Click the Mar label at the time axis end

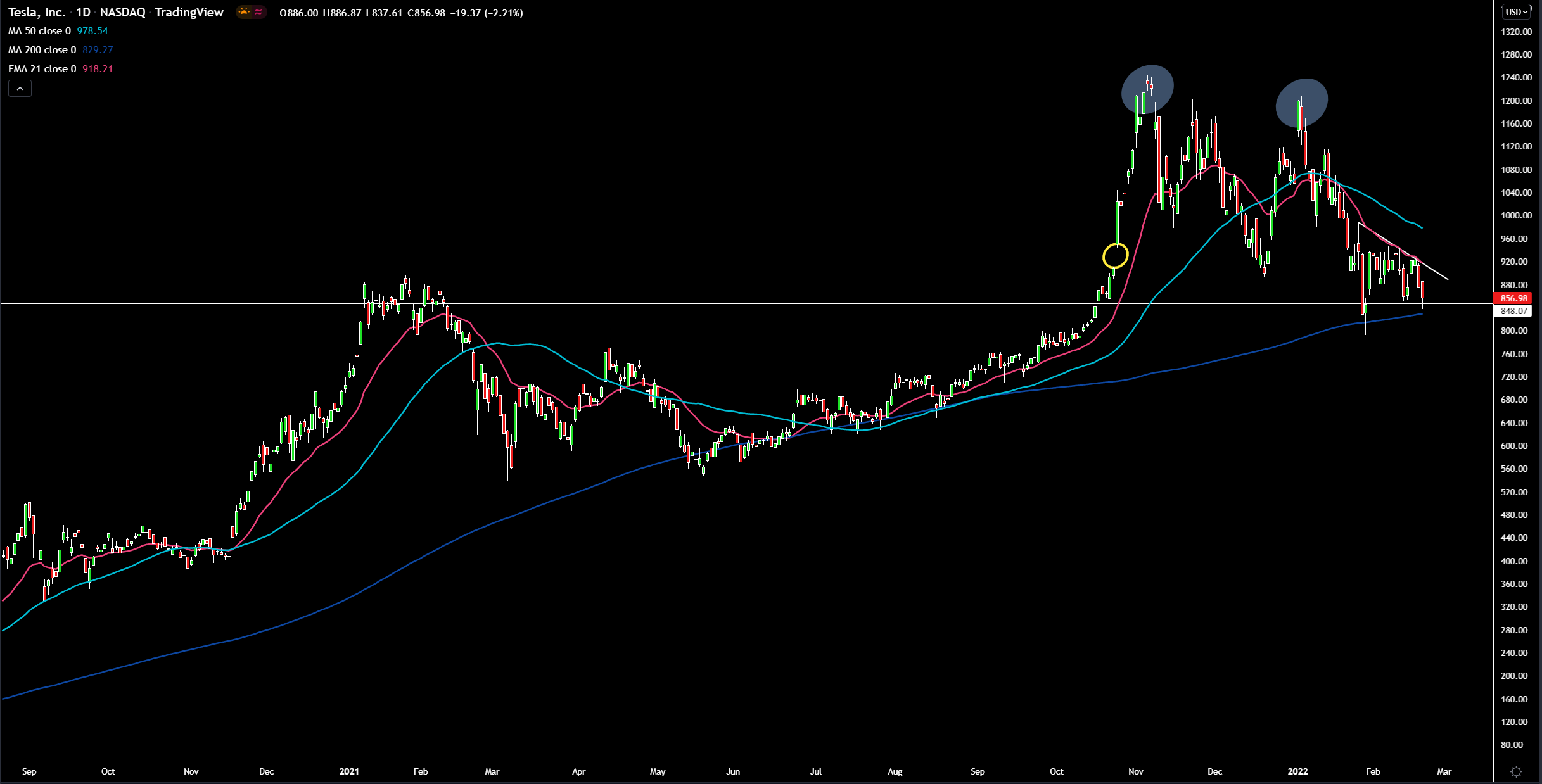(x=1444, y=771)
